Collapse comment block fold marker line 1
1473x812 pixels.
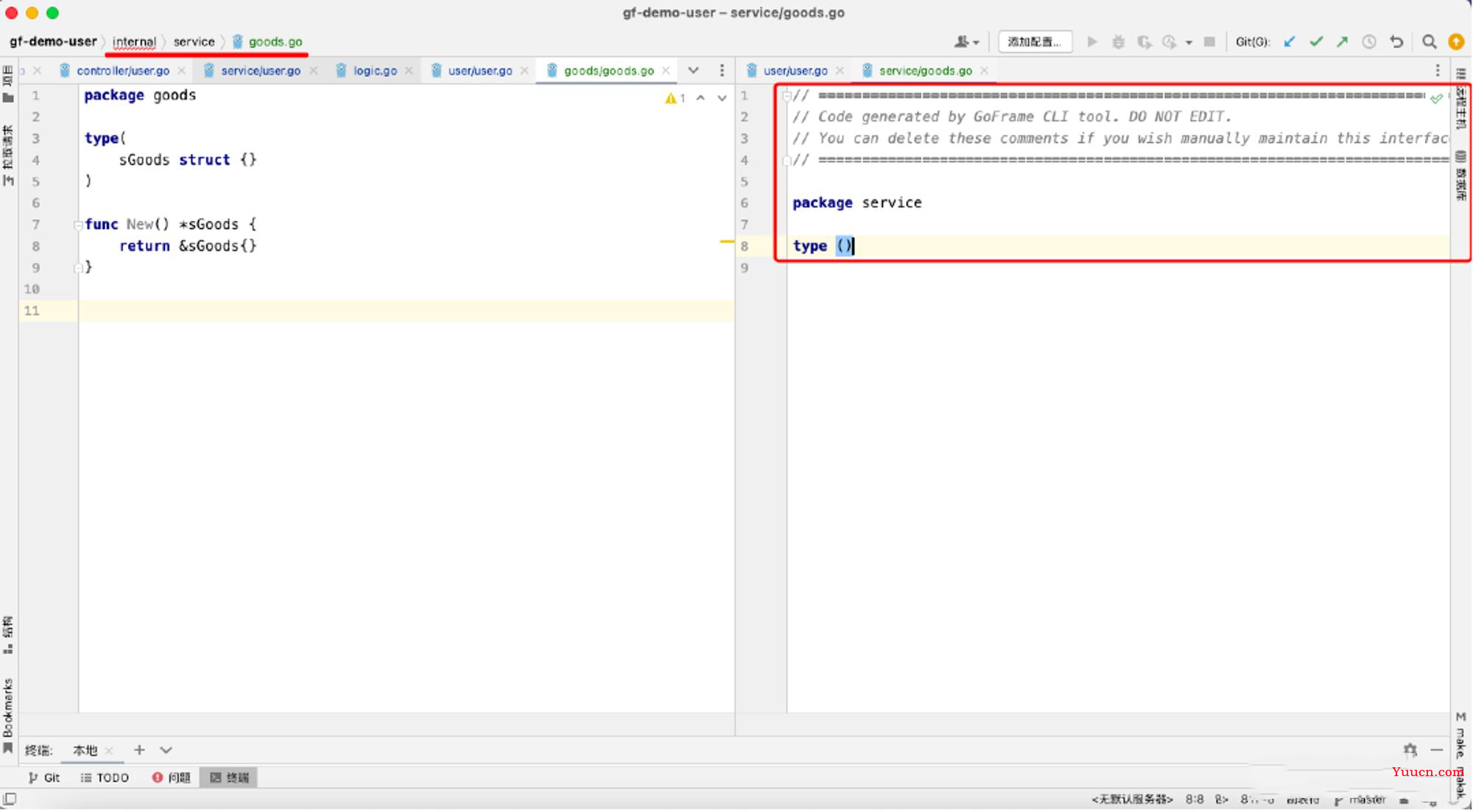pos(787,96)
